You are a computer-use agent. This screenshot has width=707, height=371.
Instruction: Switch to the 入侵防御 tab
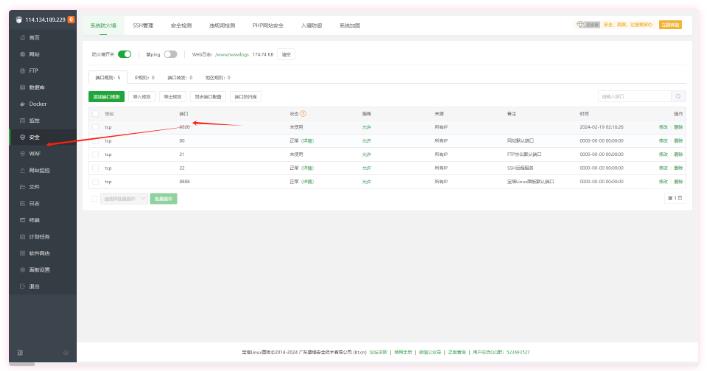312,26
